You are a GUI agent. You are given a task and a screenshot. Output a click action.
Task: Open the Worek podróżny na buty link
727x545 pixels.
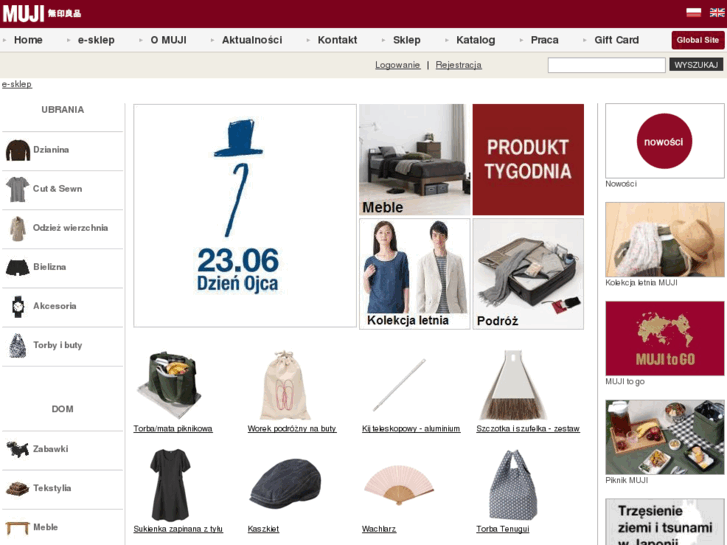point(292,429)
